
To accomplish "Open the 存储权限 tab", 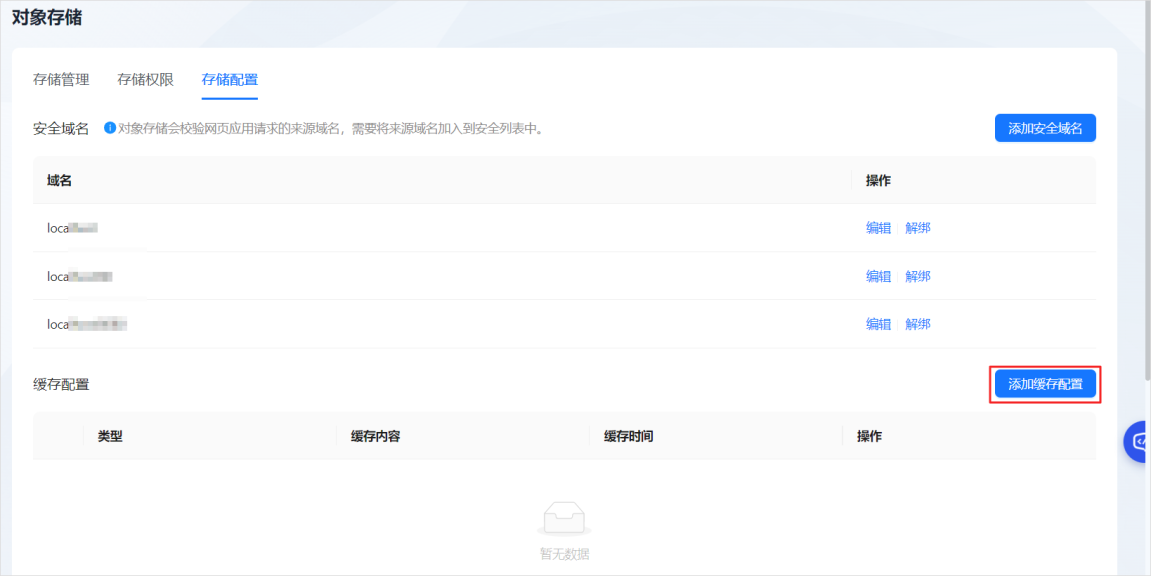I will (x=145, y=80).
